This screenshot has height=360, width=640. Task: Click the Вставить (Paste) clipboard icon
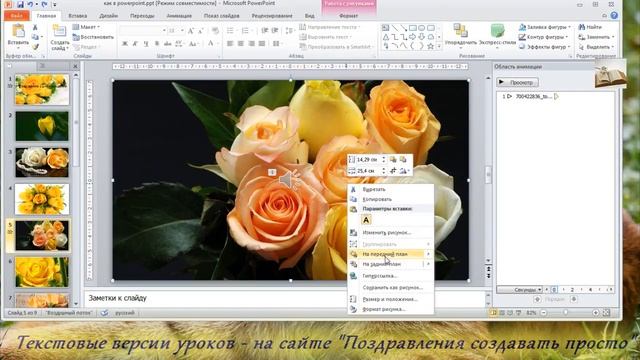pyautogui.click(x=18, y=31)
